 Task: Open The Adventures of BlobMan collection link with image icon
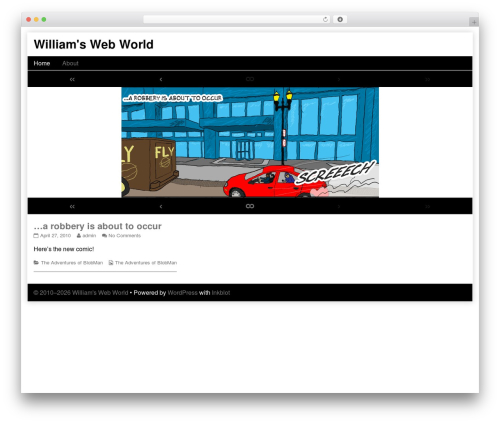[x=146, y=263]
